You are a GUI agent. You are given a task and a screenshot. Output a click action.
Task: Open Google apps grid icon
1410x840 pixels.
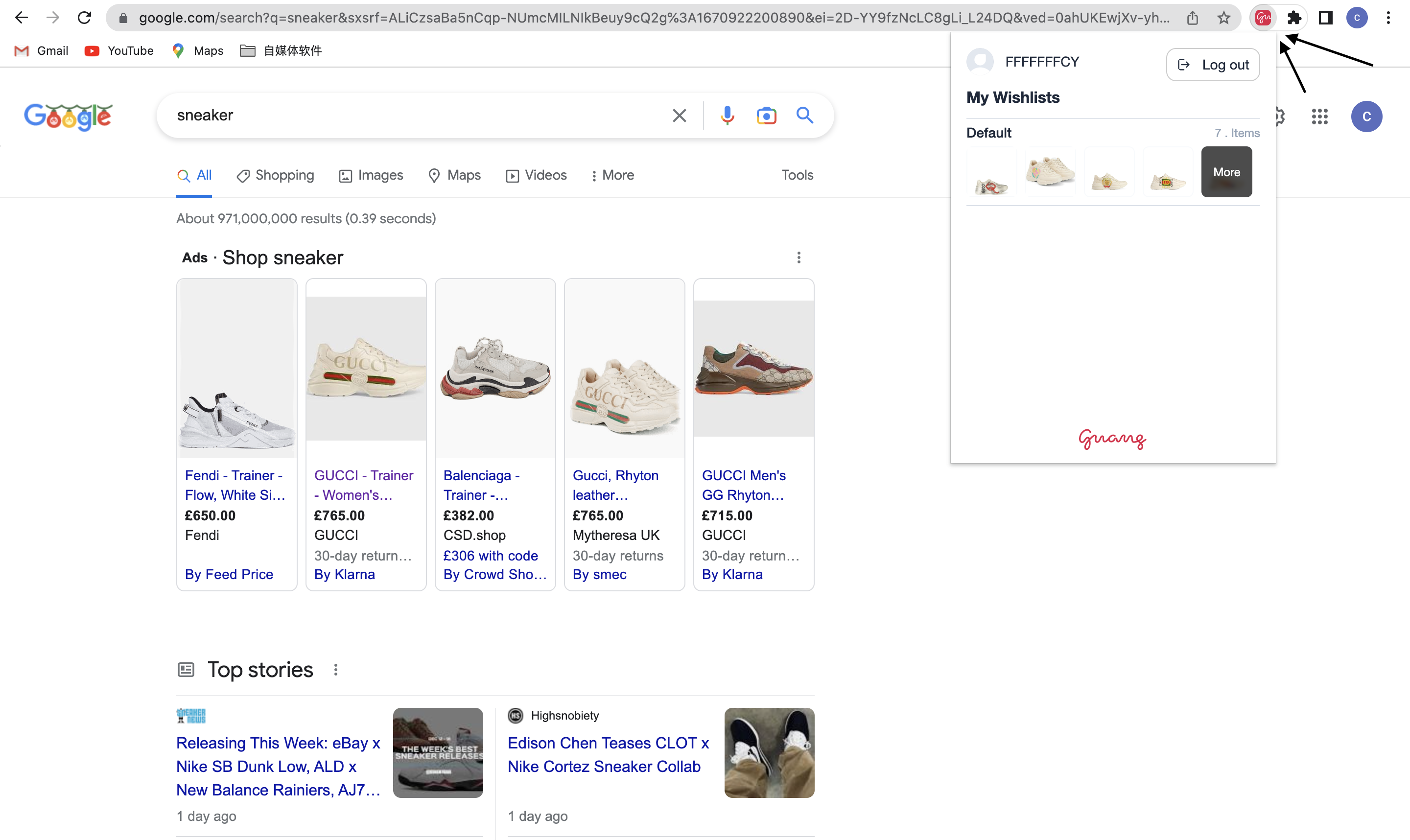click(x=1320, y=117)
